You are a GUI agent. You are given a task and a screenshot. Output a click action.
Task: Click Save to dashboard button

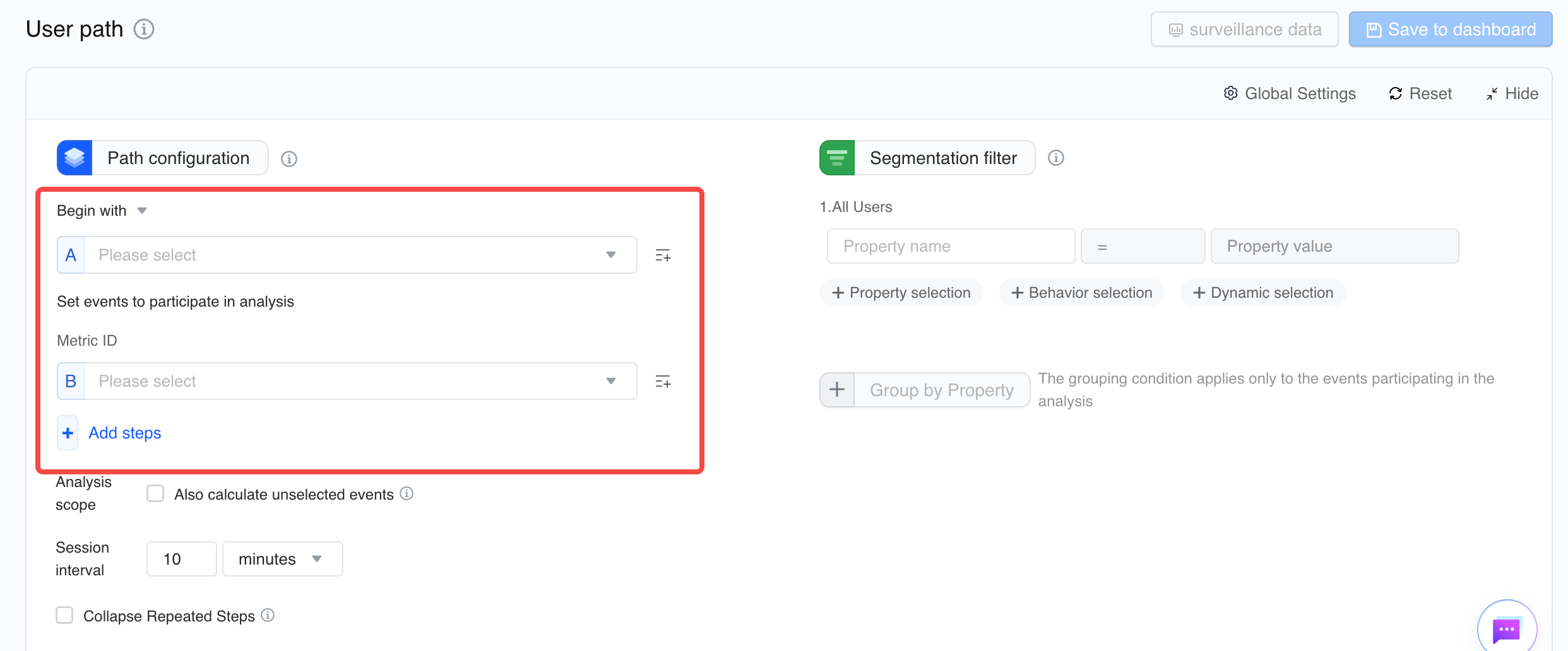pos(1451,29)
